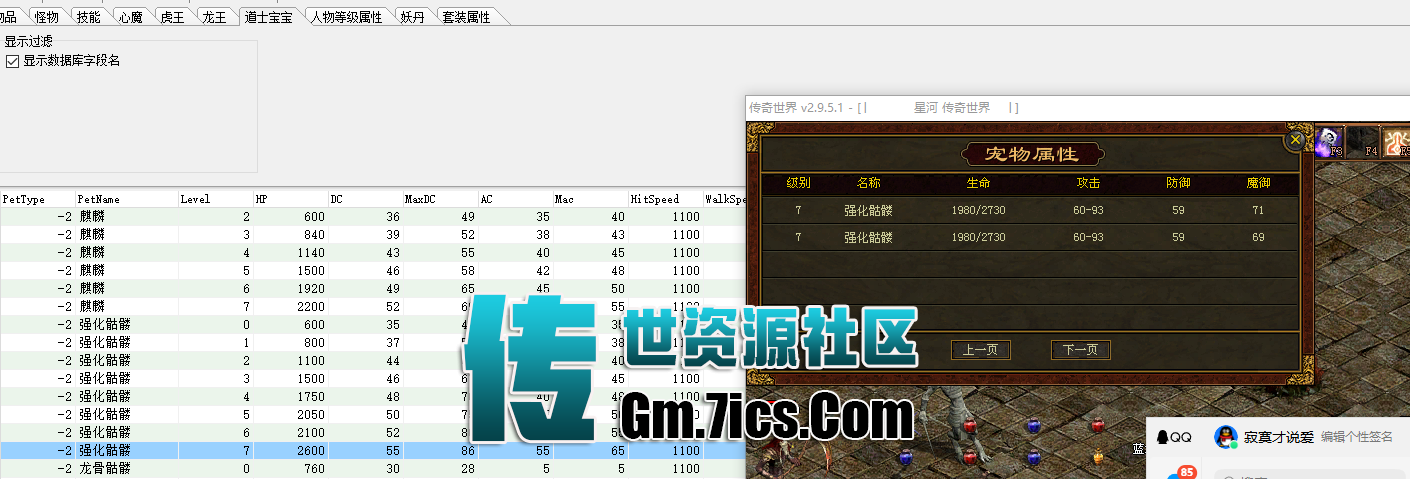
Task: Select the HP cell 2200
Action: 291,306
